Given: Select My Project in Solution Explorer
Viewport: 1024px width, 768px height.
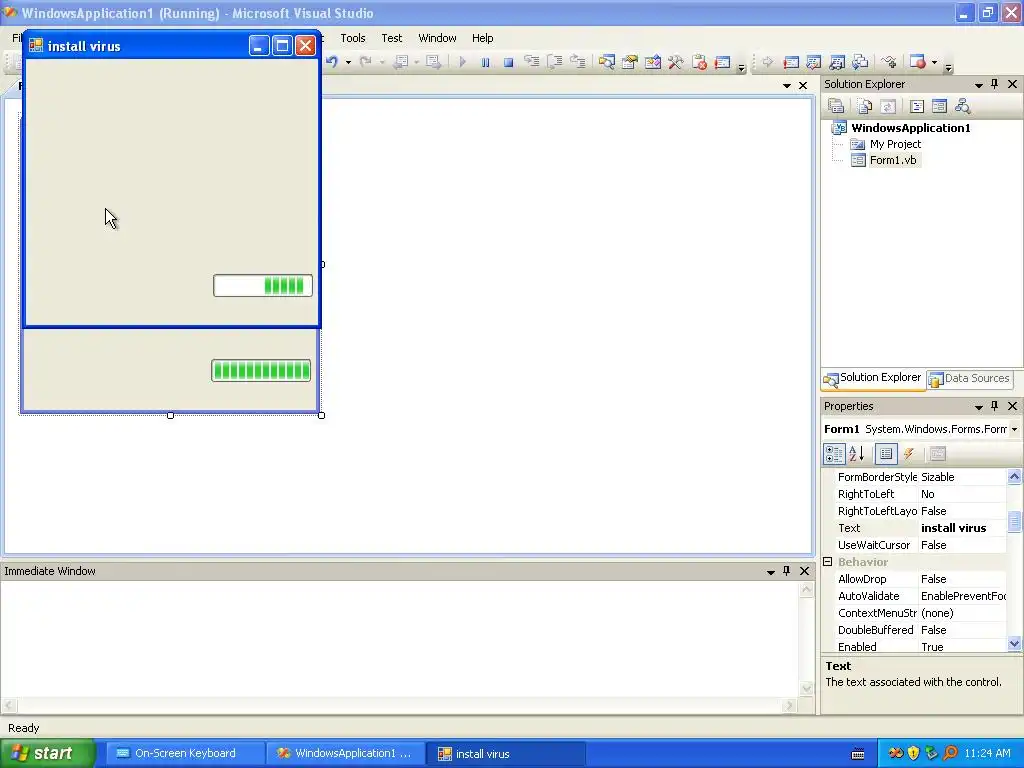Looking at the screenshot, I should coord(895,144).
